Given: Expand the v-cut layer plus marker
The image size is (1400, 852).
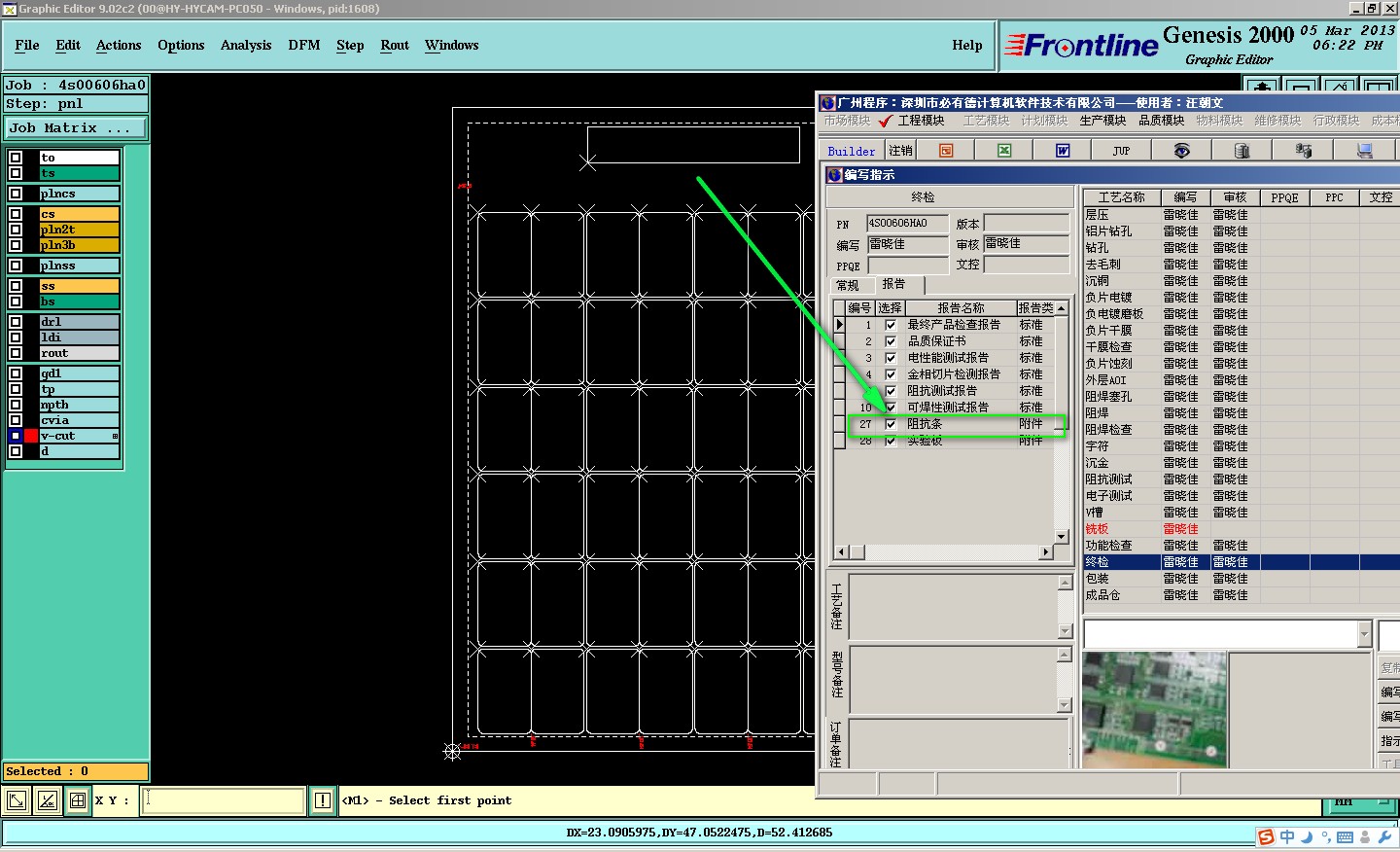Looking at the screenshot, I should pyautogui.click(x=115, y=436).
